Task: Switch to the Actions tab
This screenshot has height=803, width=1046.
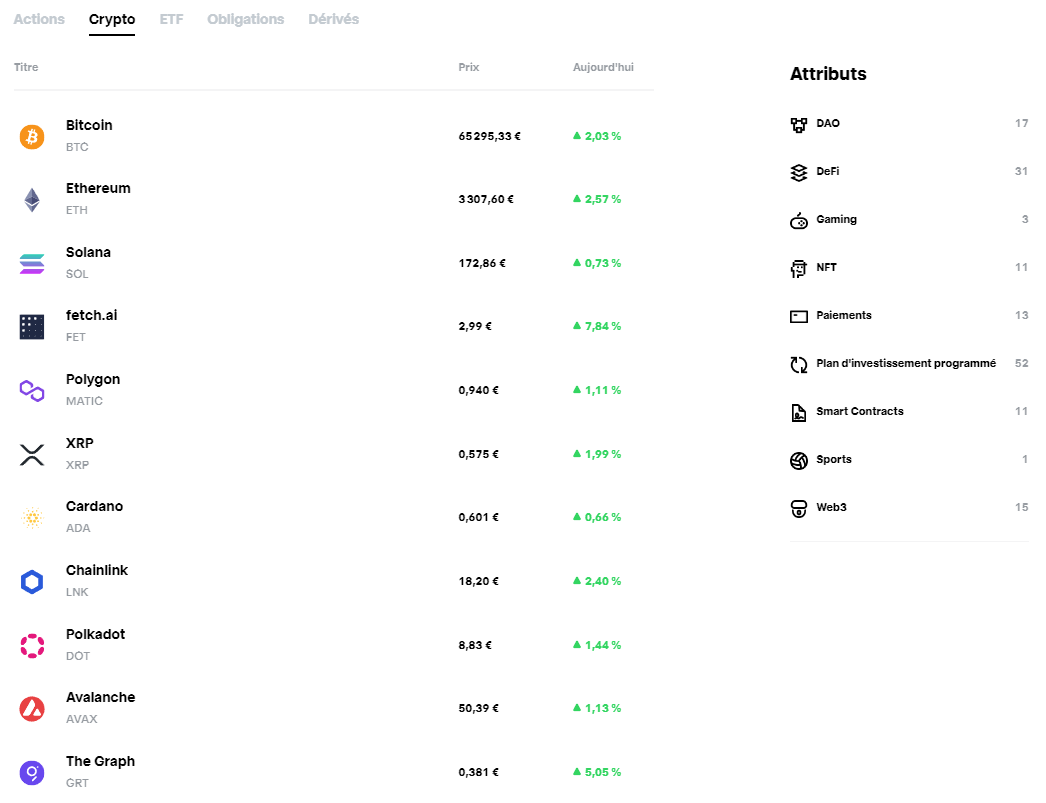Action: (x=39, y=19)
